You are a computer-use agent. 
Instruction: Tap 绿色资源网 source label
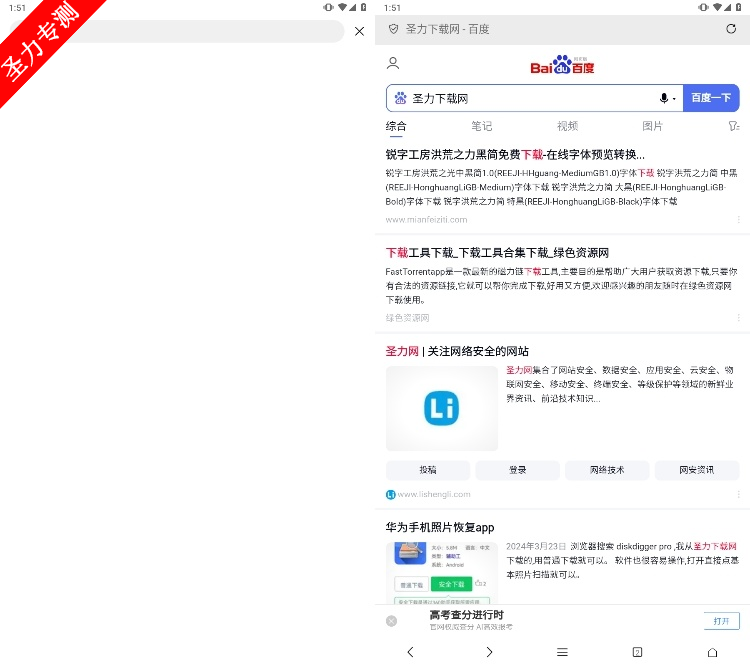[x=407, y=318]
